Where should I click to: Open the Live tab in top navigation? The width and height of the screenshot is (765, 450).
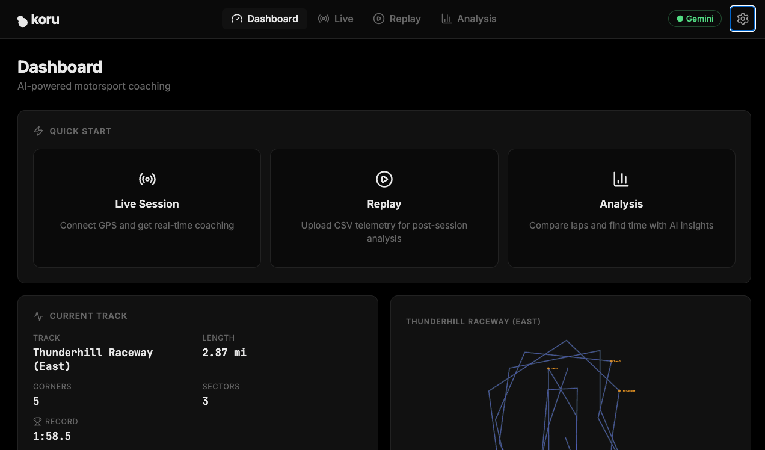click(x=335, y=19)
